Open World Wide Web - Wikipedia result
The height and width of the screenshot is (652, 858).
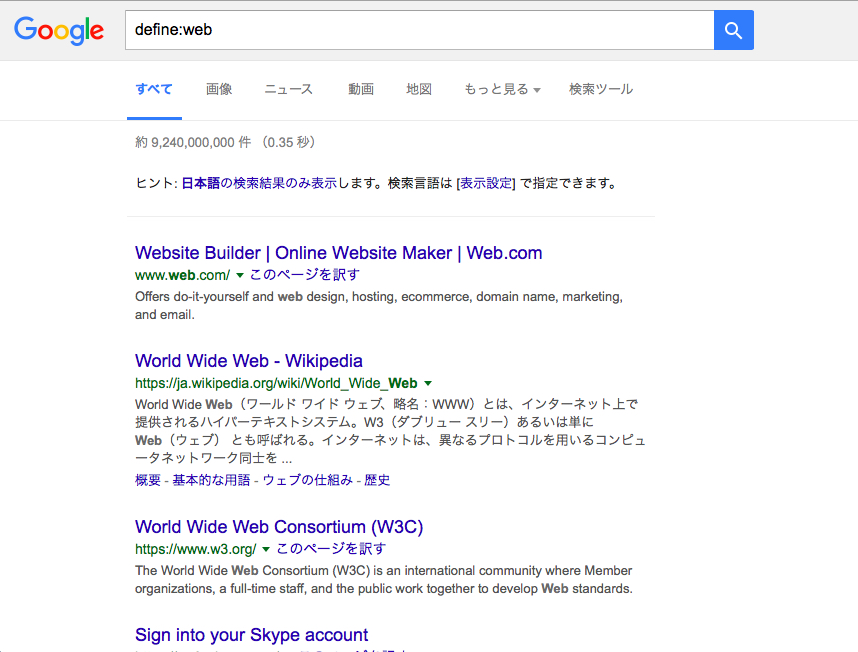248,361
